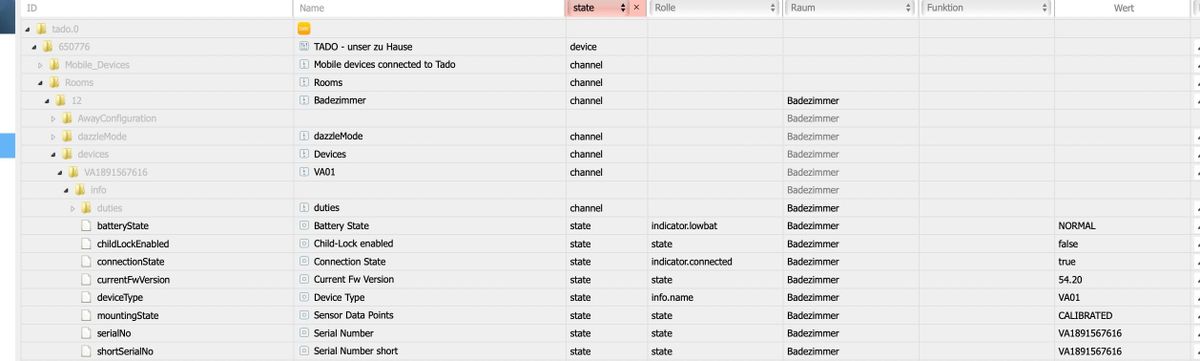The width and height of the screenshot is (1200, 361).
Task: Click the CALIBRATED value of mountingState
Action: click(x=1085, y=316)
